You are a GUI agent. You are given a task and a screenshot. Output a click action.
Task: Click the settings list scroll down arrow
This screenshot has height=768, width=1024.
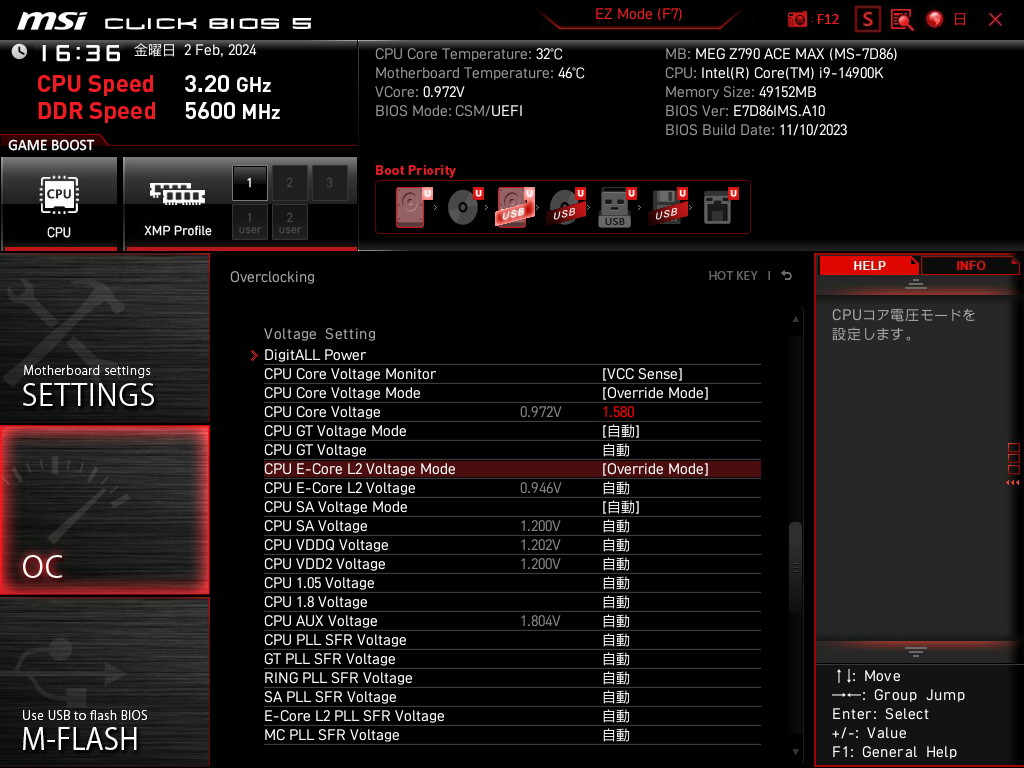tap(795, 752)
